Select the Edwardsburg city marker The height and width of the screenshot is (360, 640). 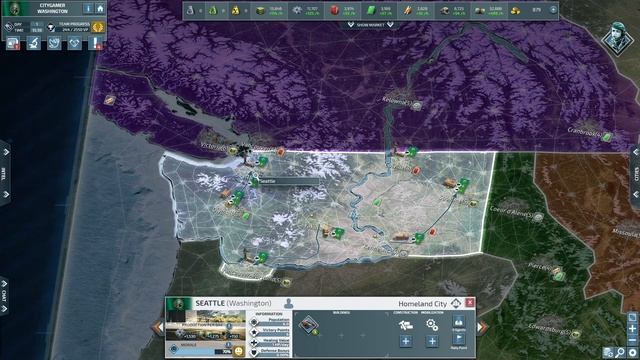(x=576, y=334)
